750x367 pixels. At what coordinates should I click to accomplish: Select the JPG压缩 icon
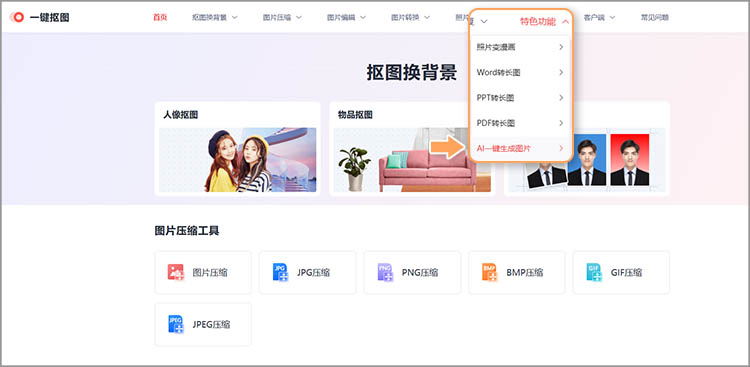pyautogui.click(x=280, y=272)
